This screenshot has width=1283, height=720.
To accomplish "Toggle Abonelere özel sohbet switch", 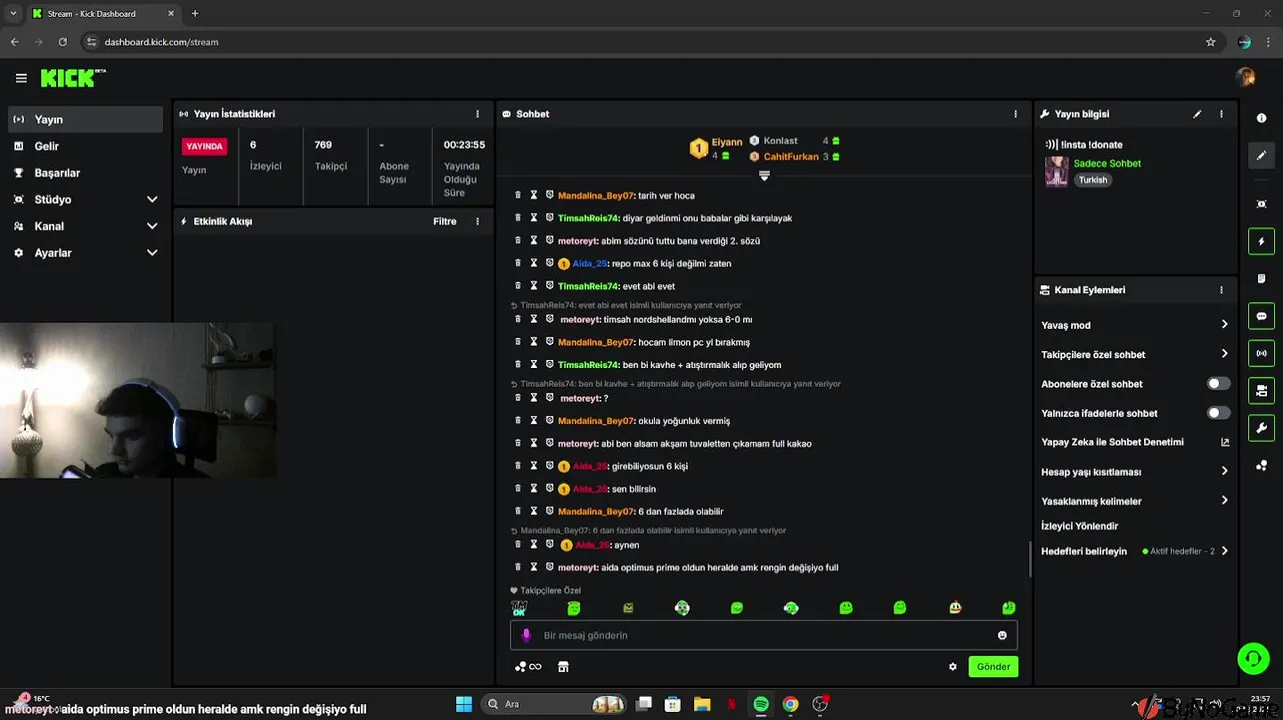I will (x=1218, y=384).
